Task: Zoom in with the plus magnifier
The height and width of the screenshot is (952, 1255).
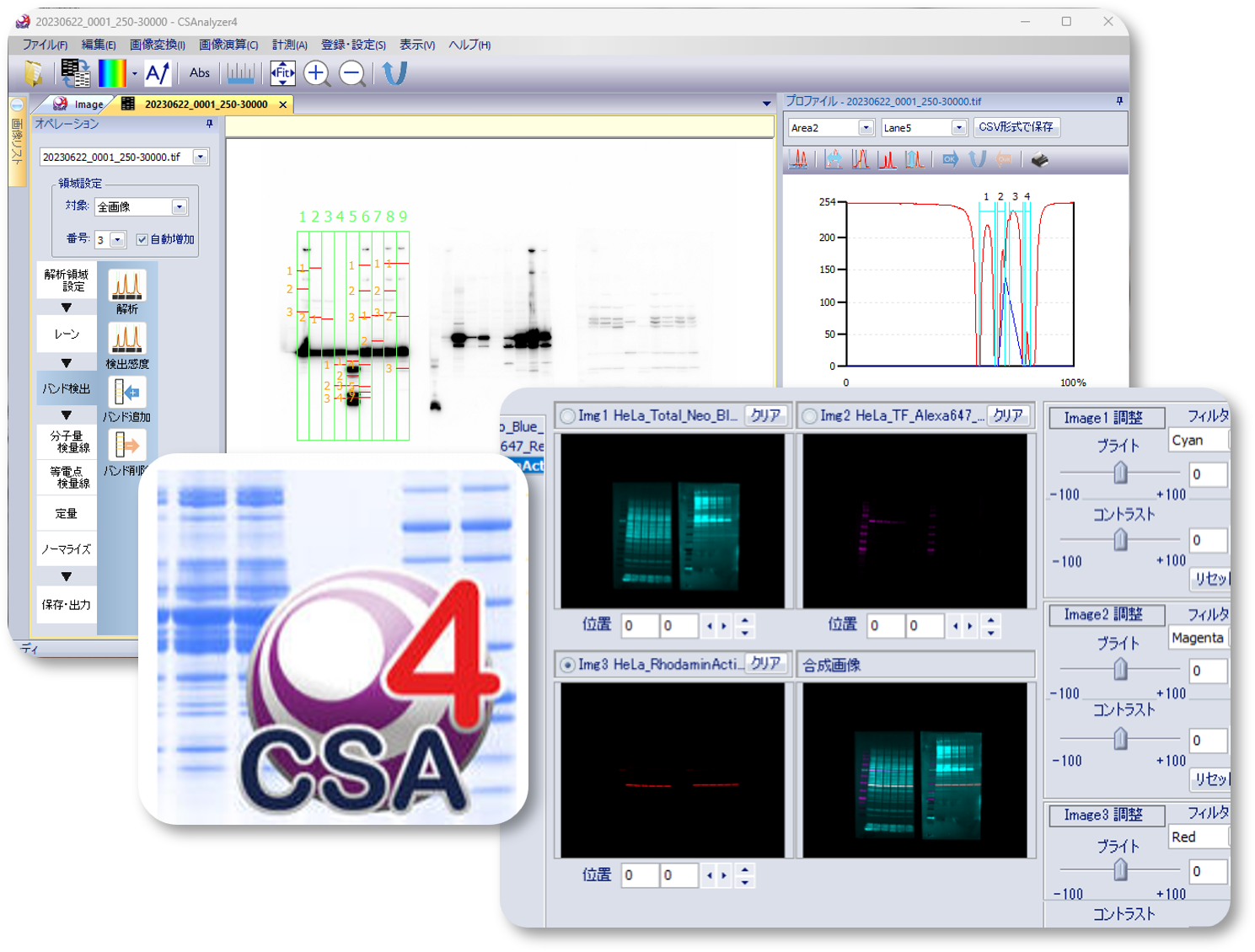Action: coord(317,73)
